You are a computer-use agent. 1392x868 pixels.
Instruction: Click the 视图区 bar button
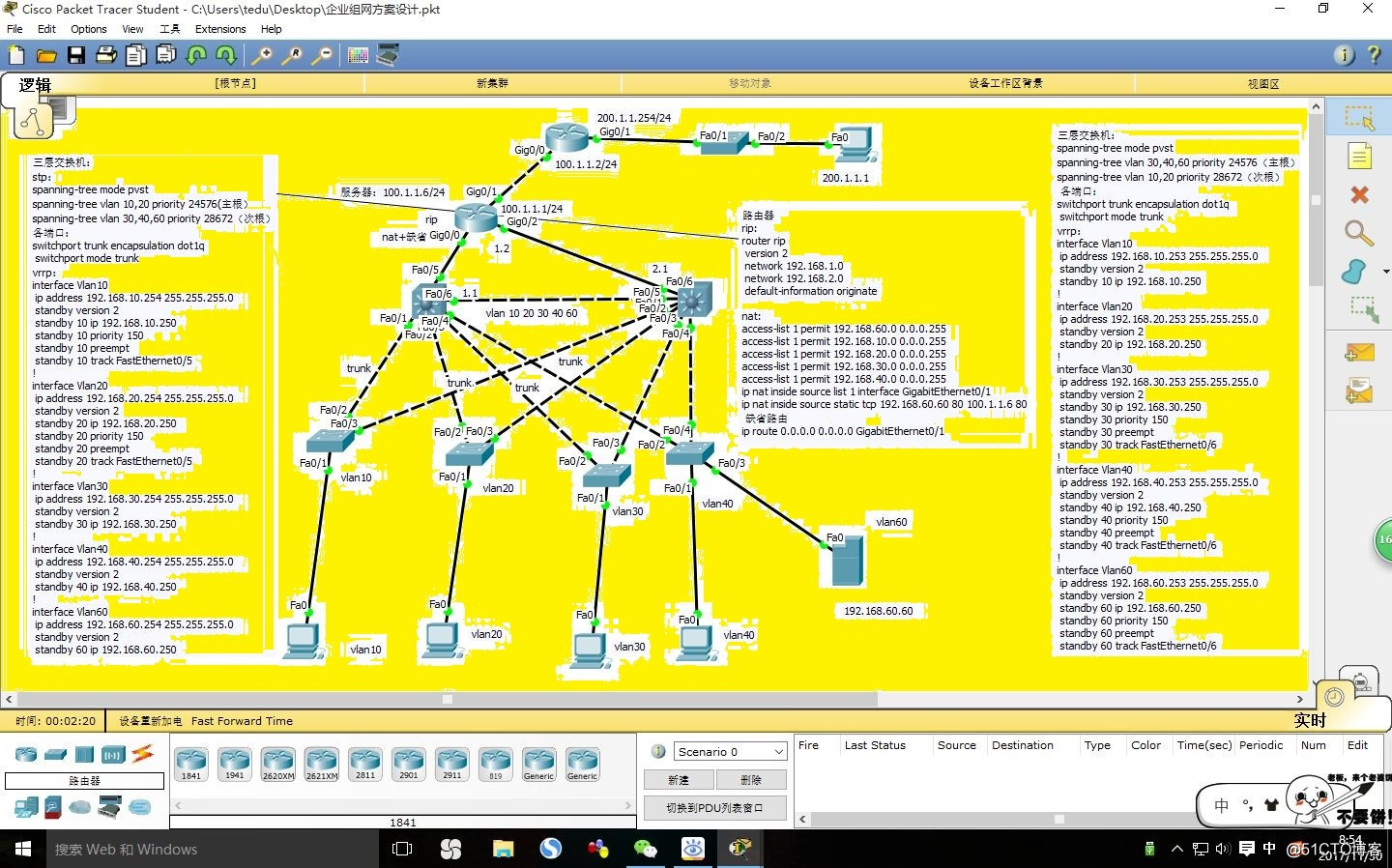1263,84
